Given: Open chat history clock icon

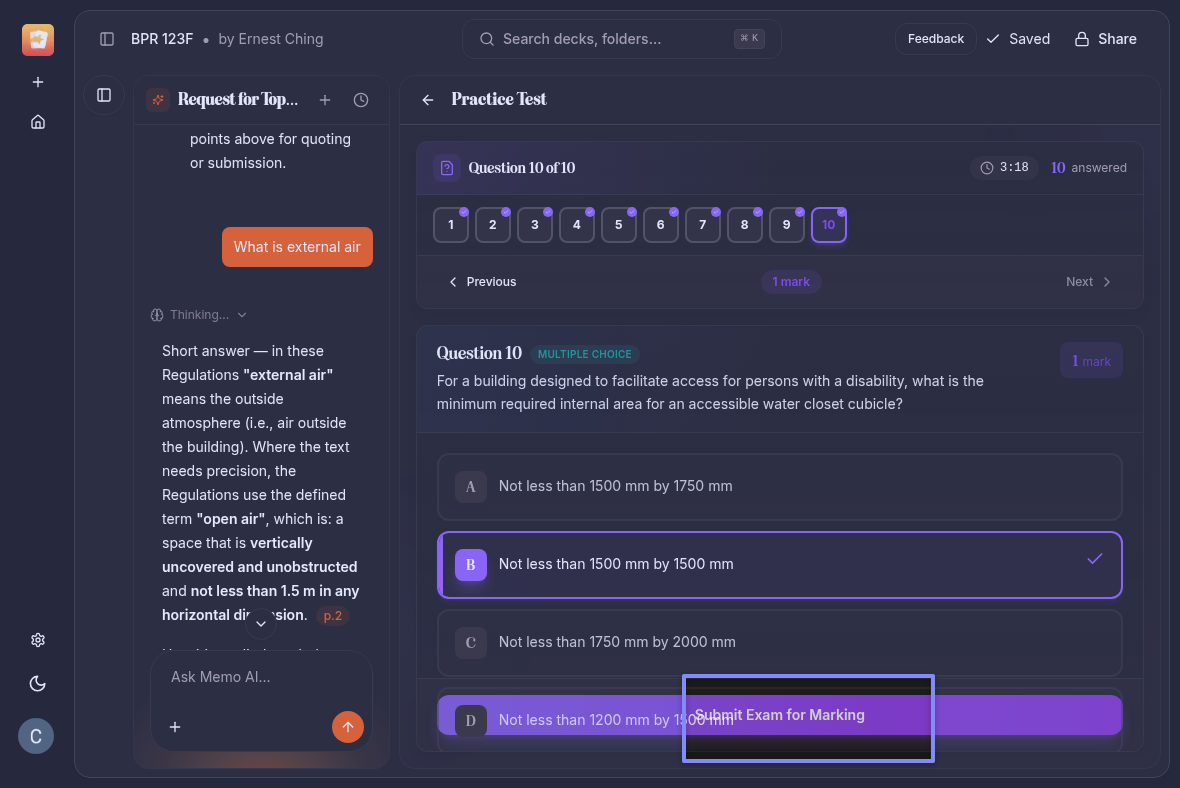Looking at the screenshot, I should tap(361, 100).
